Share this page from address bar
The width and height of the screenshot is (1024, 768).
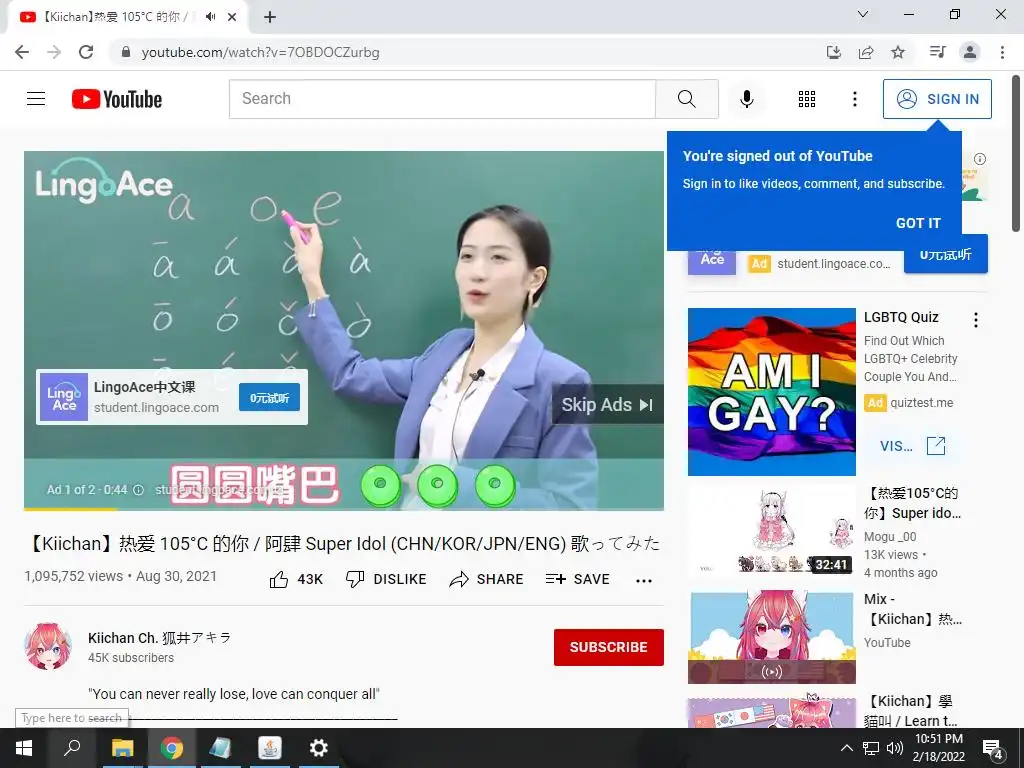[x=866, y=52]
